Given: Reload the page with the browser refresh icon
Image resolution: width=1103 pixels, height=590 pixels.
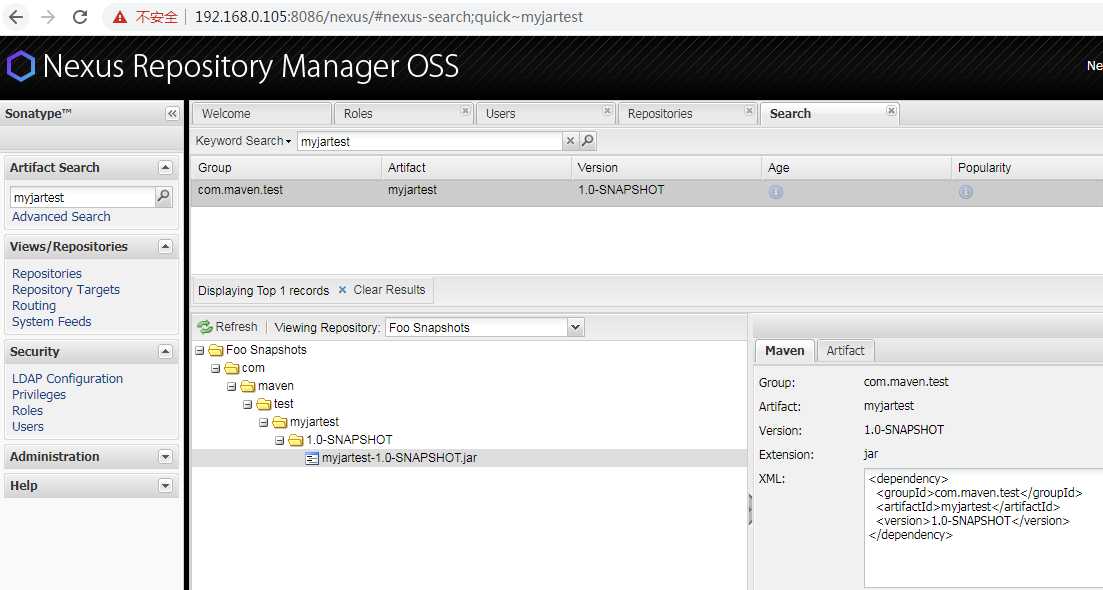Looking at the screenshot, I should (80, 17).
